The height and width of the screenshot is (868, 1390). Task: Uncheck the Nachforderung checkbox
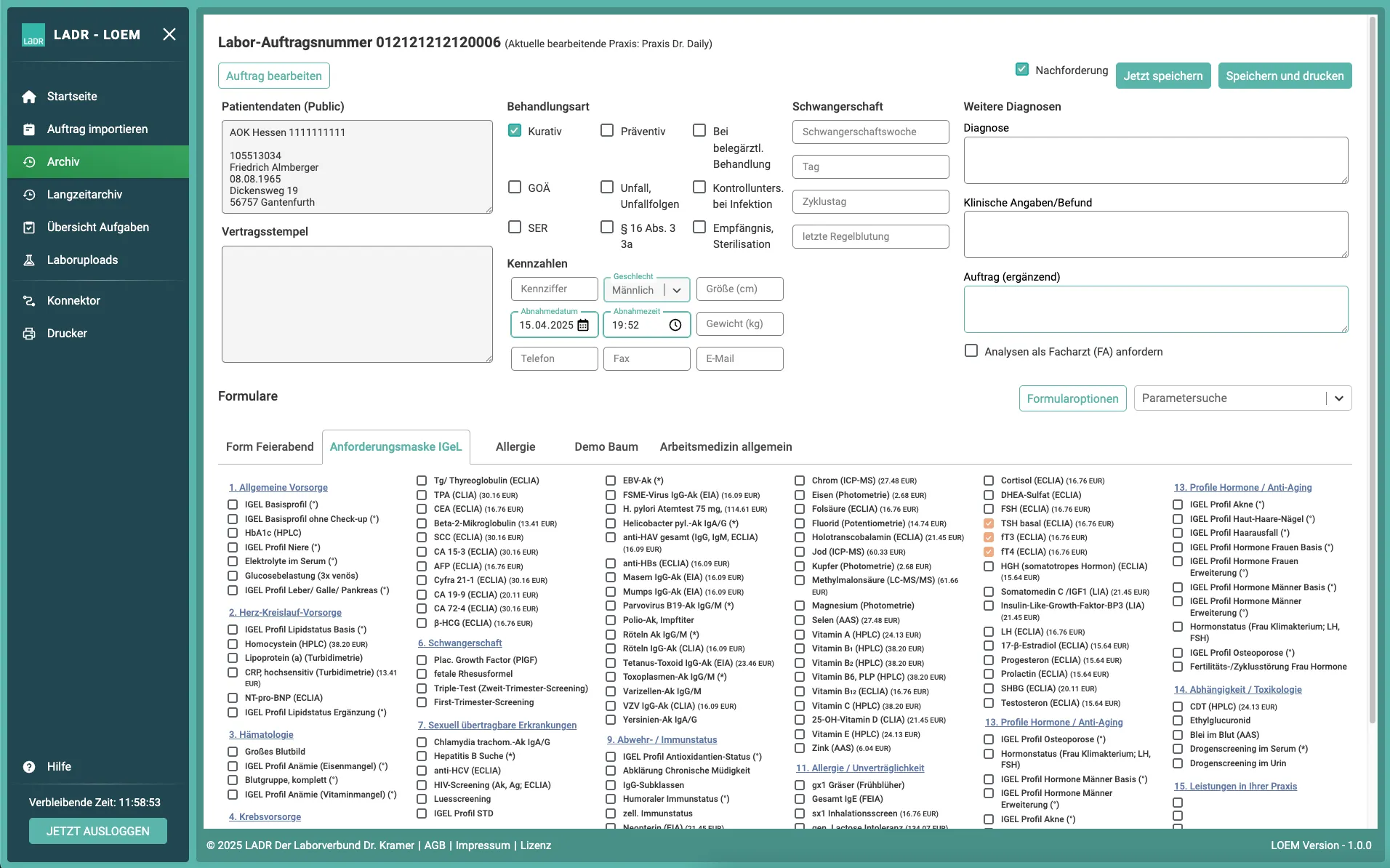1022,70
